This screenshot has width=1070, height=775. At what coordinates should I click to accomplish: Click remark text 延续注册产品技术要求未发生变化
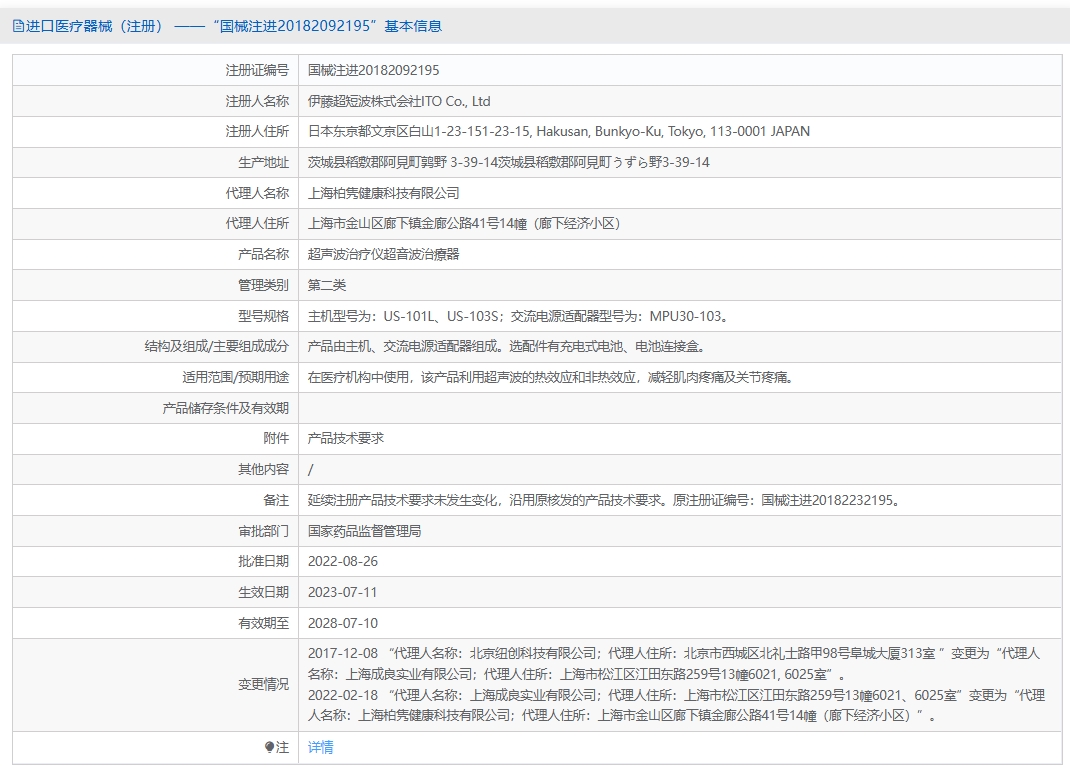605,500
